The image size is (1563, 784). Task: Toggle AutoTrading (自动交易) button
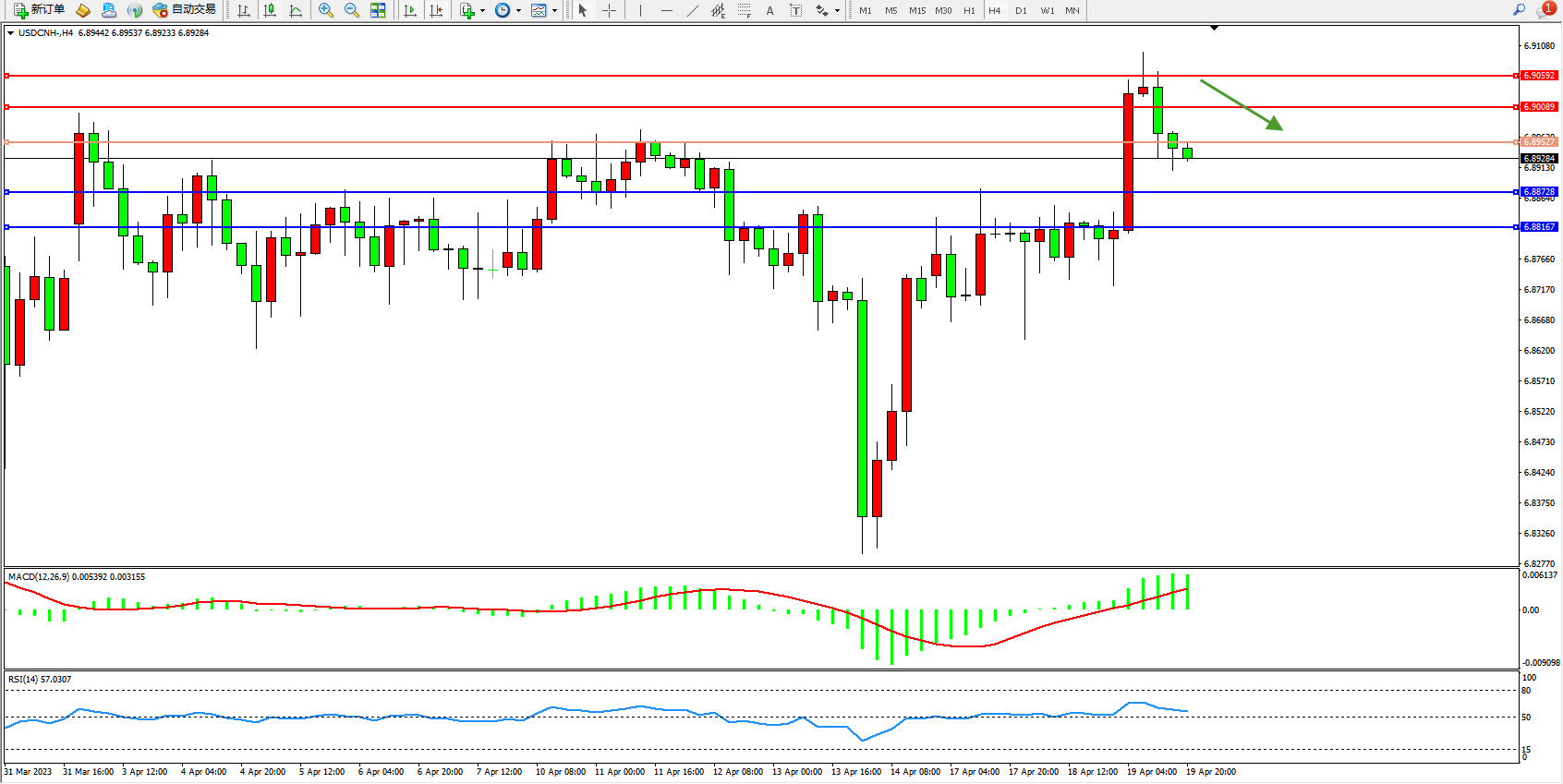tap(184, 10)
